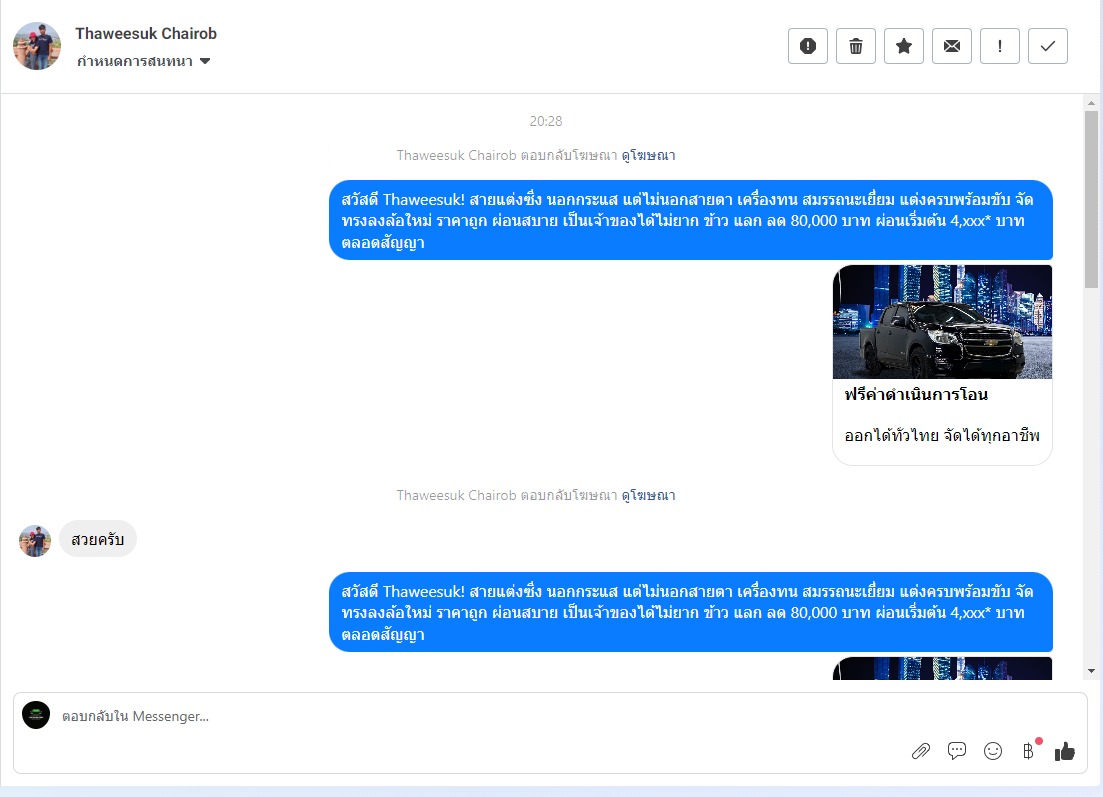Send a thumbs-up like
Image resolution: width=1103 pixels, height=797 pixels.
click(1065, 751)
